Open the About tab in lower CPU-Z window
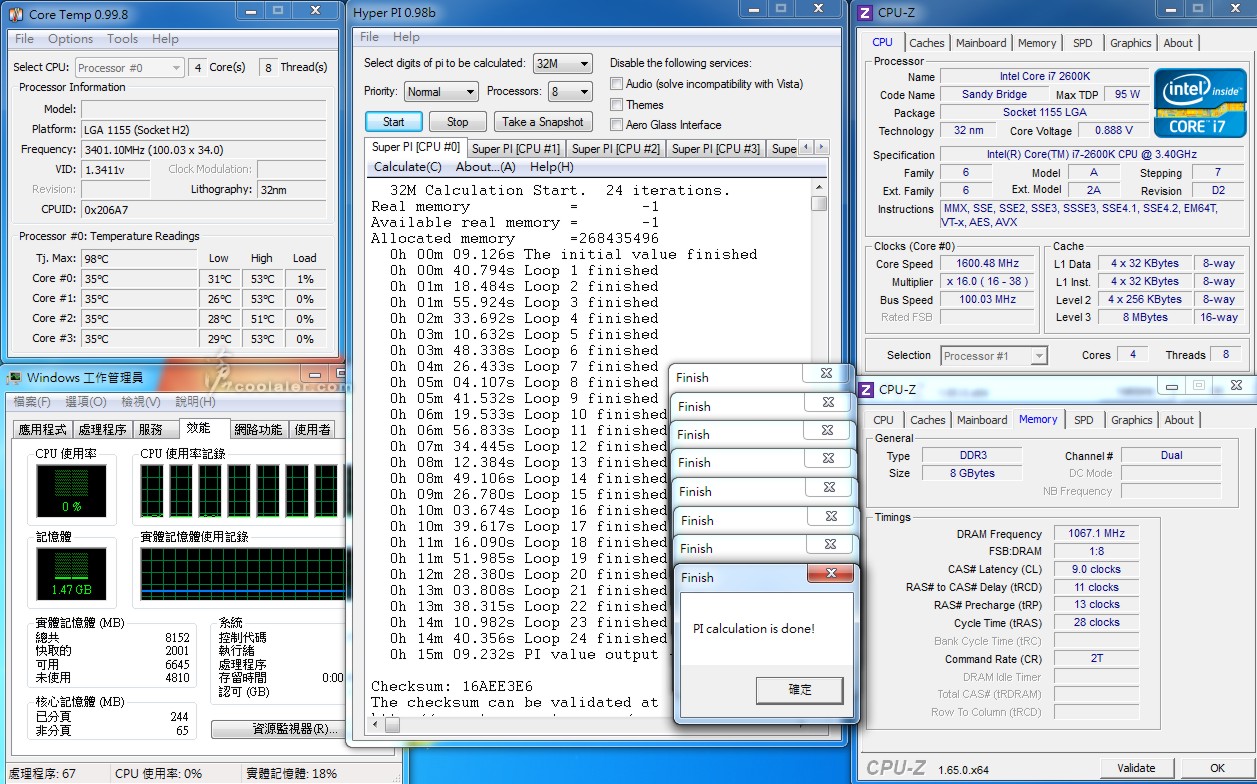The width and height of the screenshot is (1257, 784). click(1179, 420)
